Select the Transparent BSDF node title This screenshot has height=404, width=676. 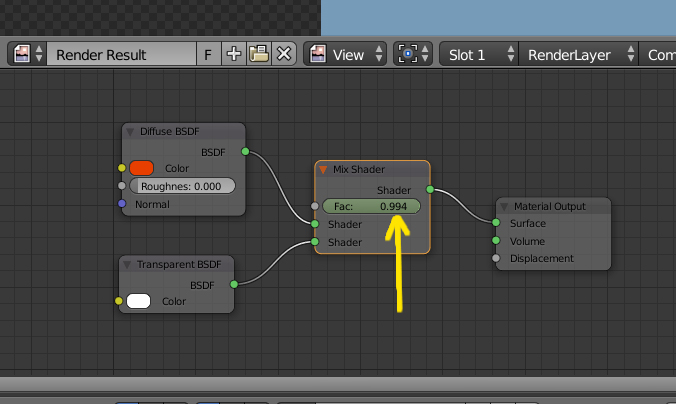[179, 264]
